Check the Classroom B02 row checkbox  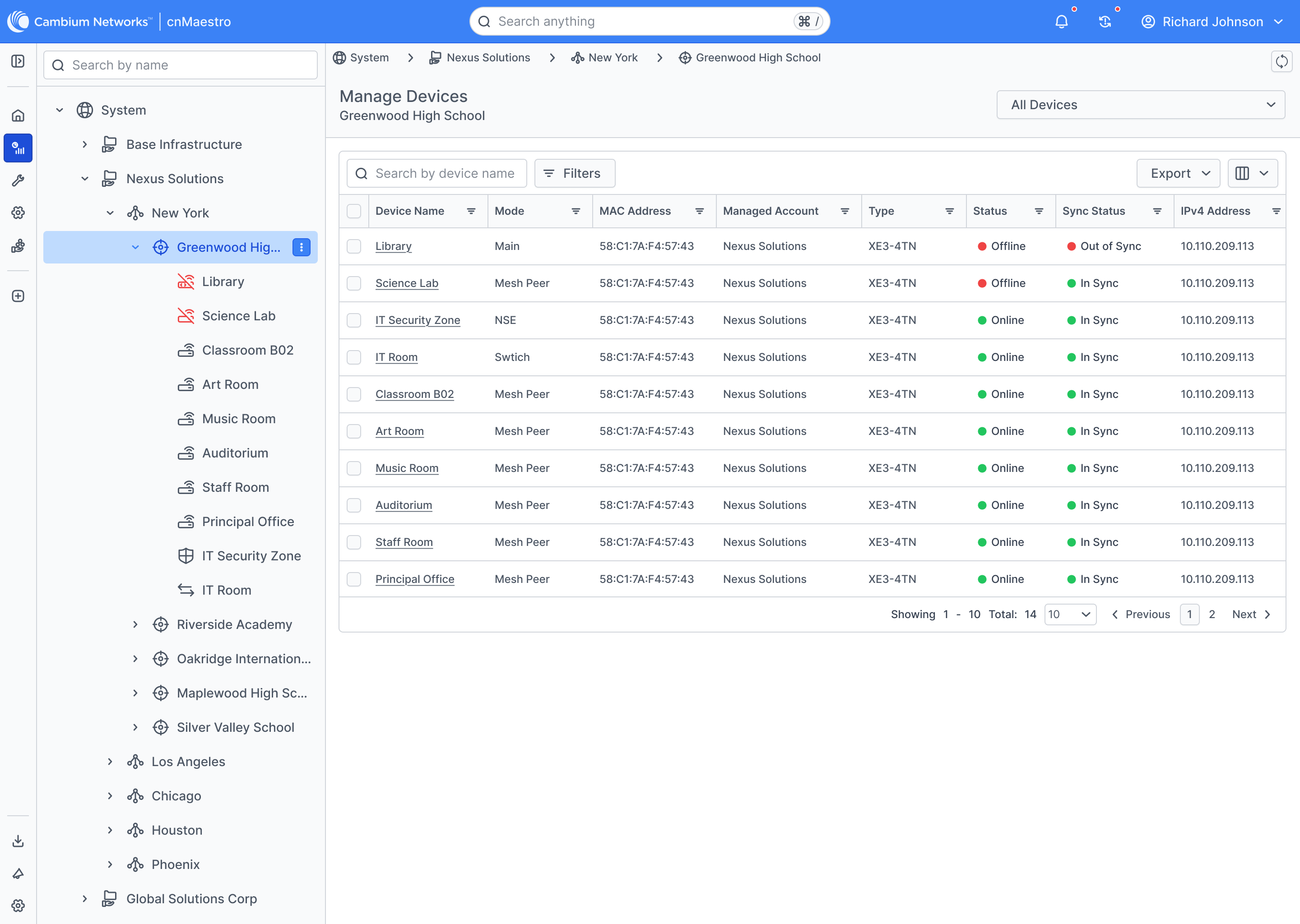[354, 394]
